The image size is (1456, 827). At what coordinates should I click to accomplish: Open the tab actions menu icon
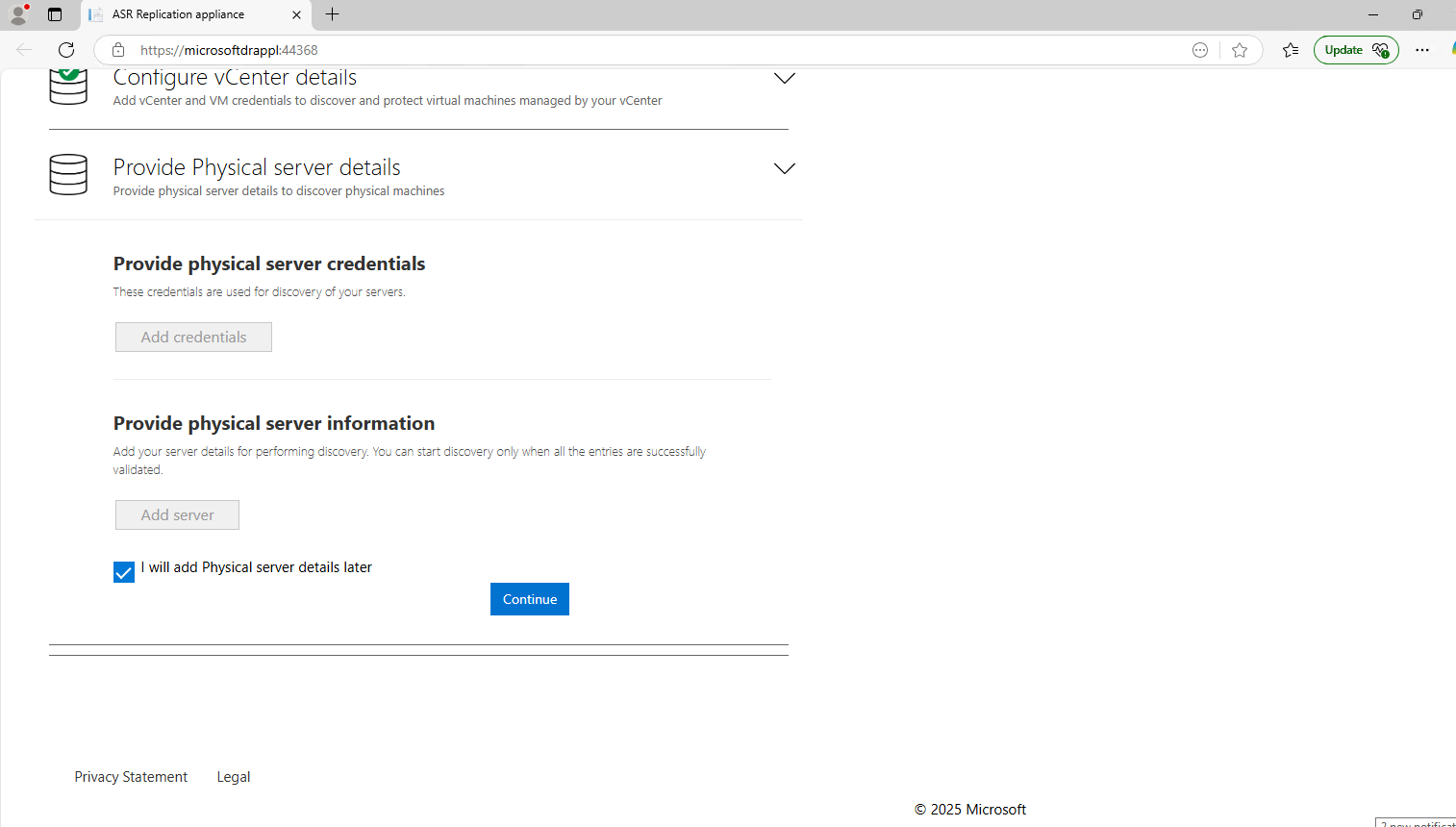coord(55,14)
